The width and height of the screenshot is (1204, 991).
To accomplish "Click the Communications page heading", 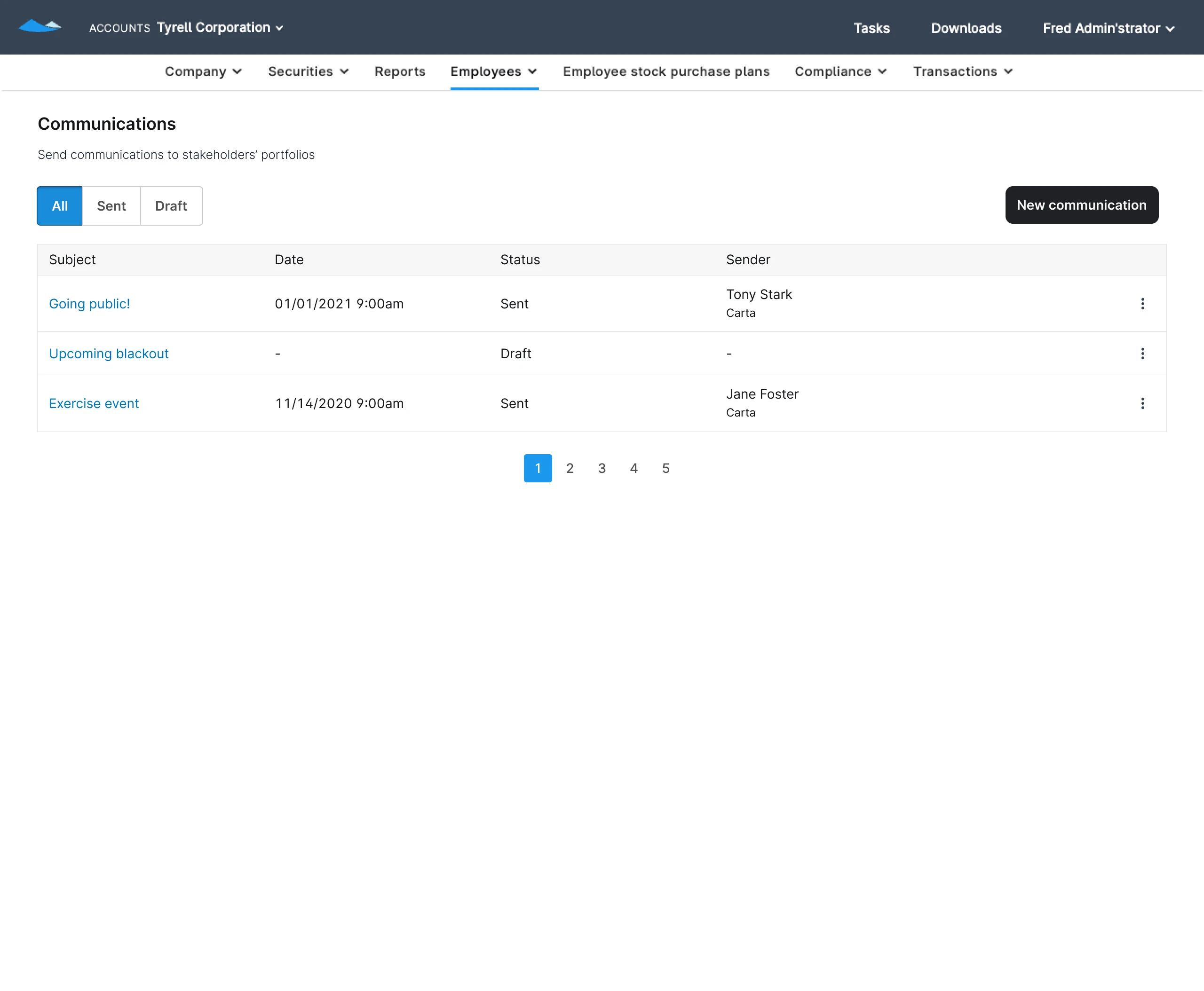I will pos(107,124).
